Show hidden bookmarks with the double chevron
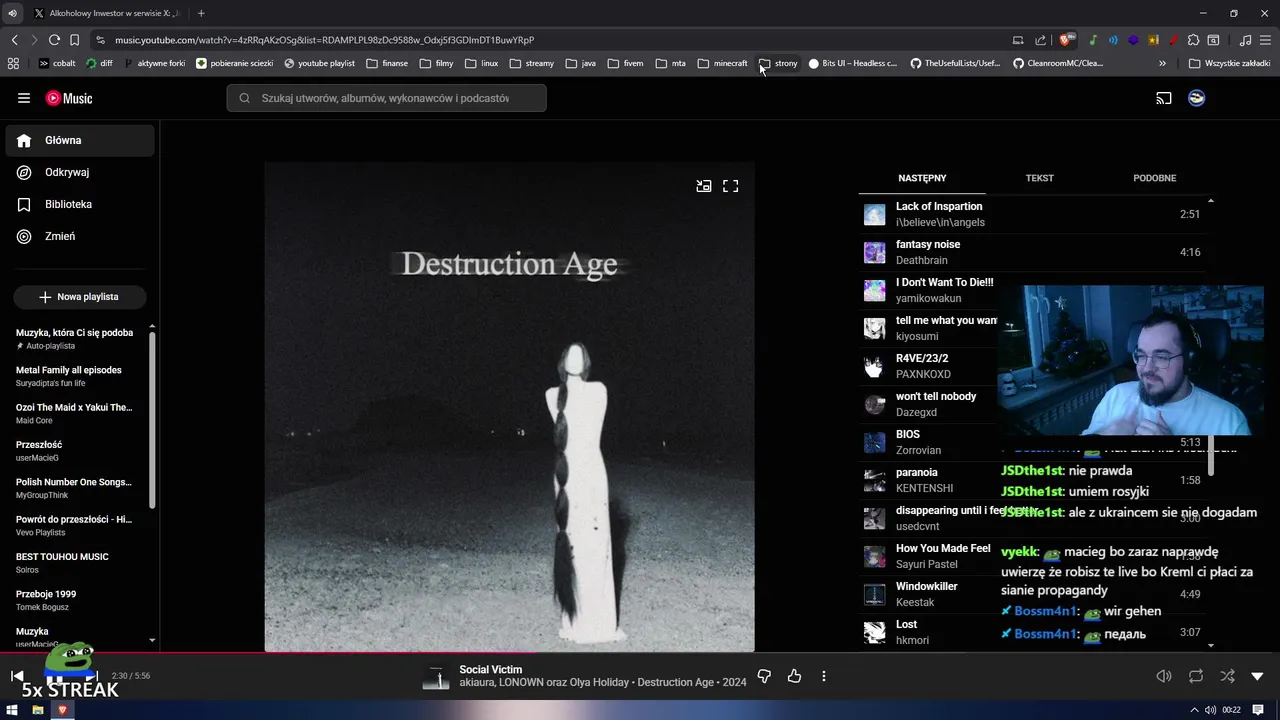This screenshot has height=720, width=1280. (x=1162, y=63)
